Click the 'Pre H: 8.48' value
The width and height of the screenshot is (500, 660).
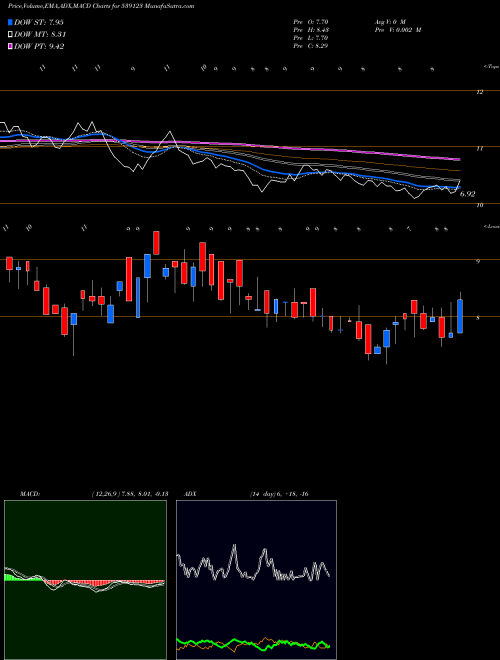pos(311,30)
